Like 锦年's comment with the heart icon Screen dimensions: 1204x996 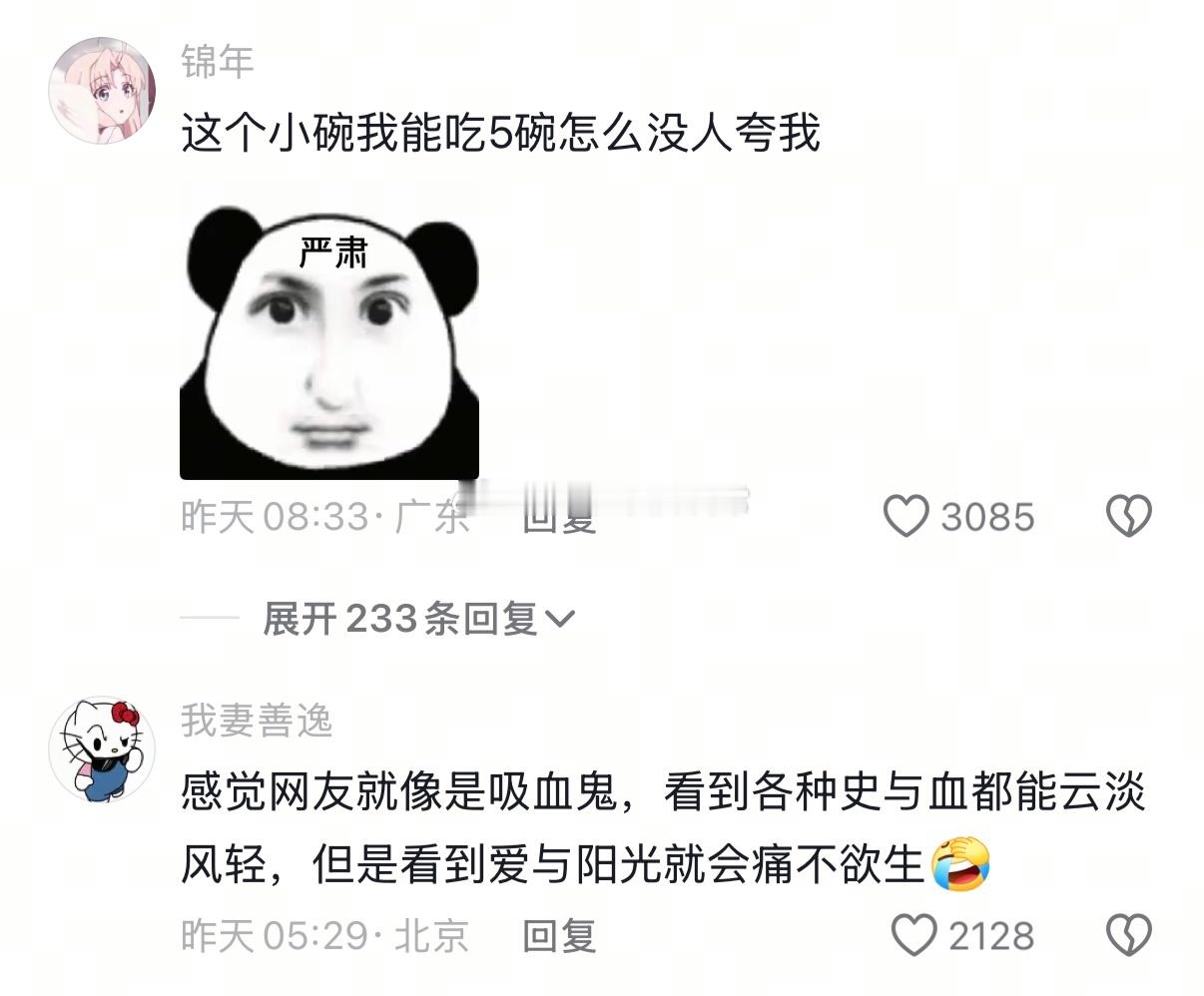tap(906, 516)
